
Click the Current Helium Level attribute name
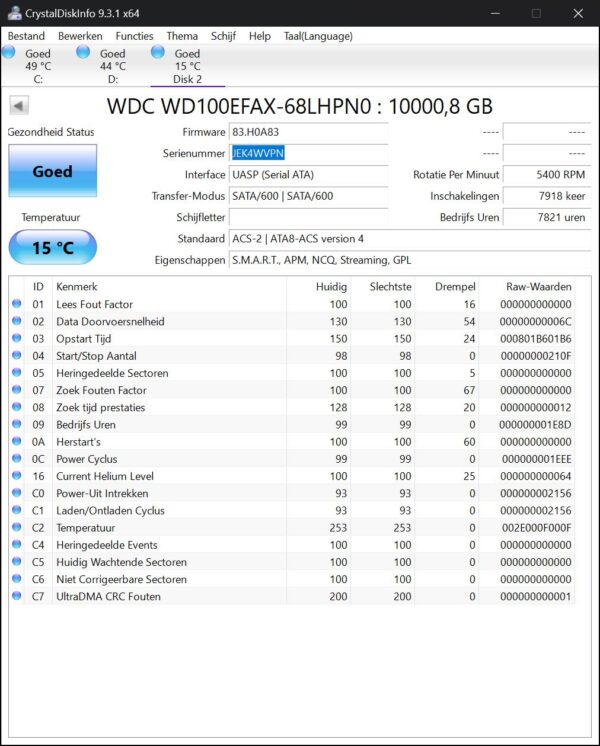[x=105, y=476]
